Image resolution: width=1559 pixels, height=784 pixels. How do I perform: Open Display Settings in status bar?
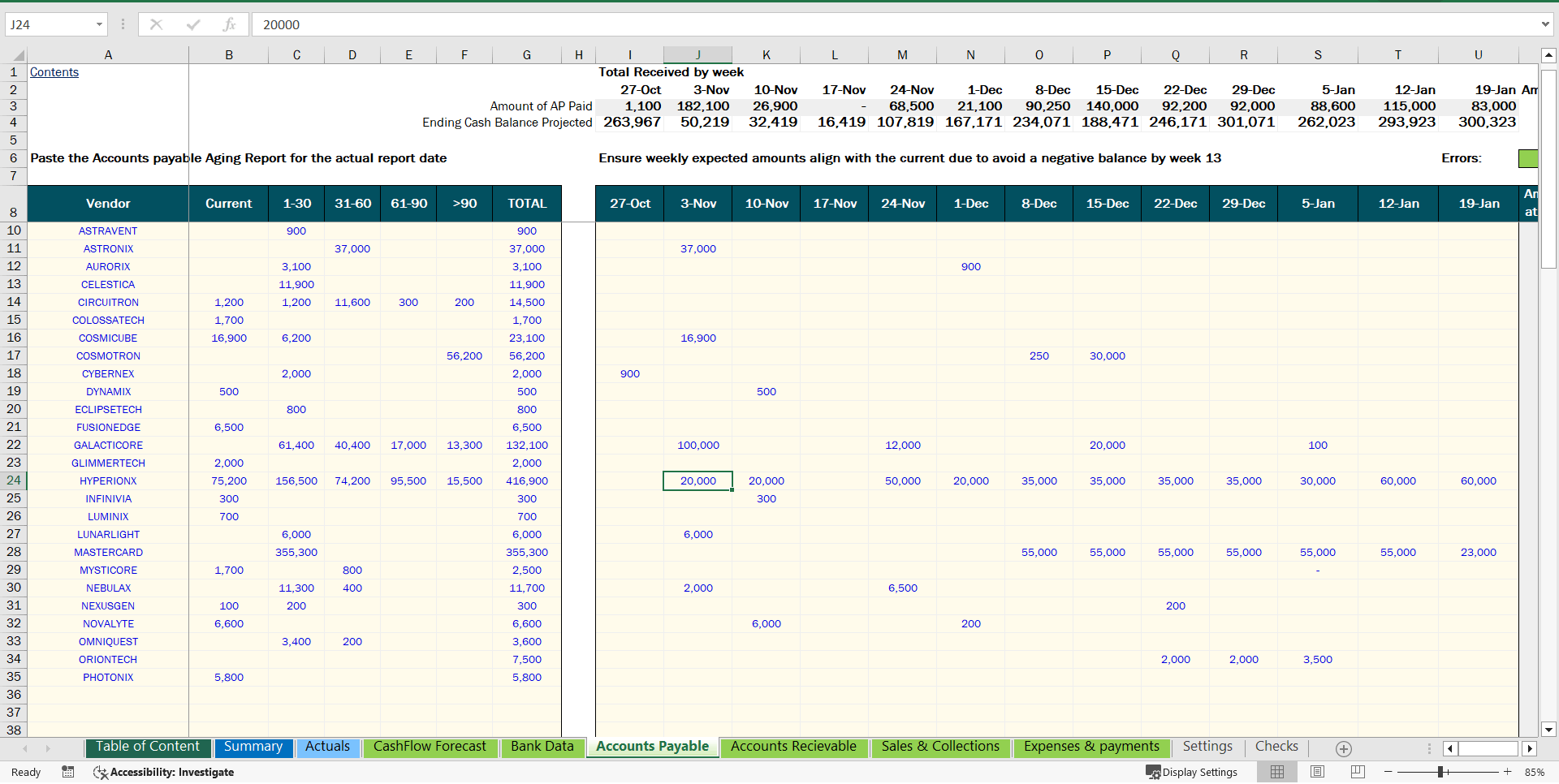(1191, 772)
